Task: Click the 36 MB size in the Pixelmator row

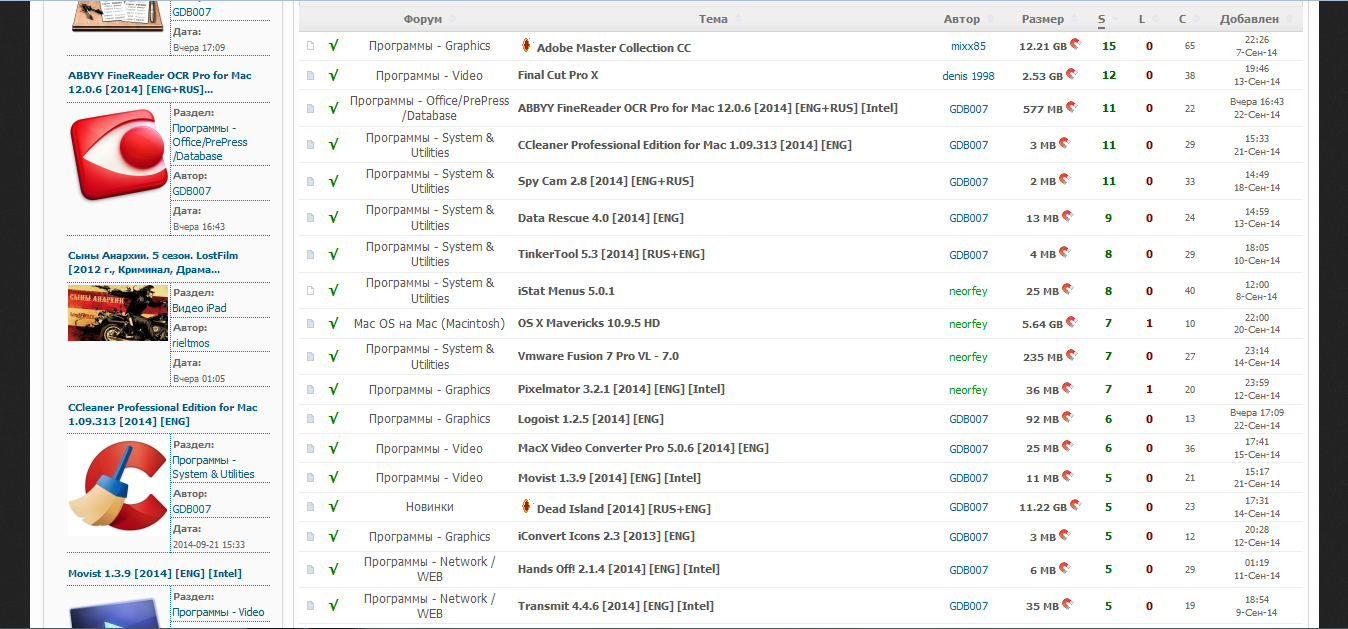Action: [1041, 390]
